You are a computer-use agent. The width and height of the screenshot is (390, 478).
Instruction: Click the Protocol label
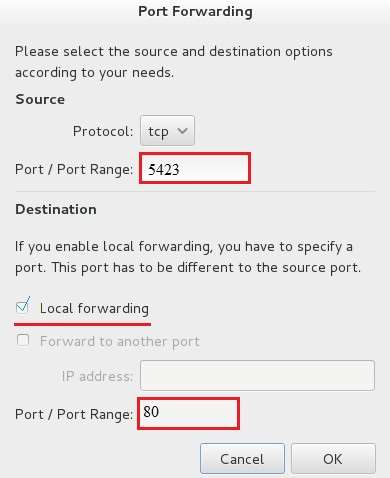[103, 131]
